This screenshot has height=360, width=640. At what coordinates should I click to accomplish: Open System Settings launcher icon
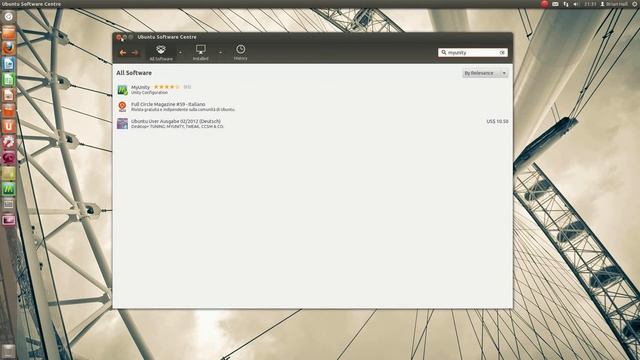pos(9,142)
